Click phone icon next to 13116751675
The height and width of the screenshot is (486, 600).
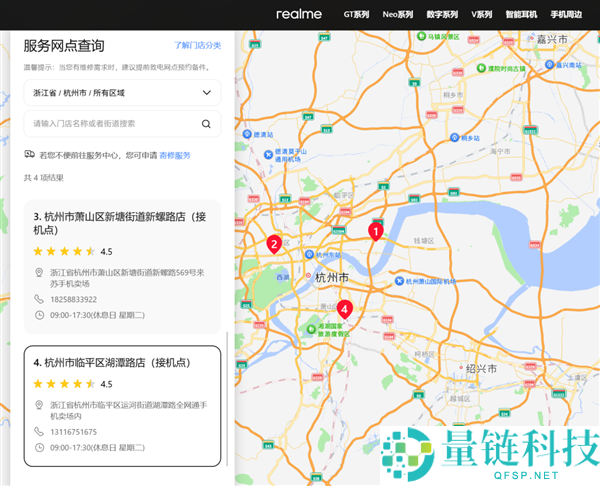pyautogui.click(x=39, y=431)
